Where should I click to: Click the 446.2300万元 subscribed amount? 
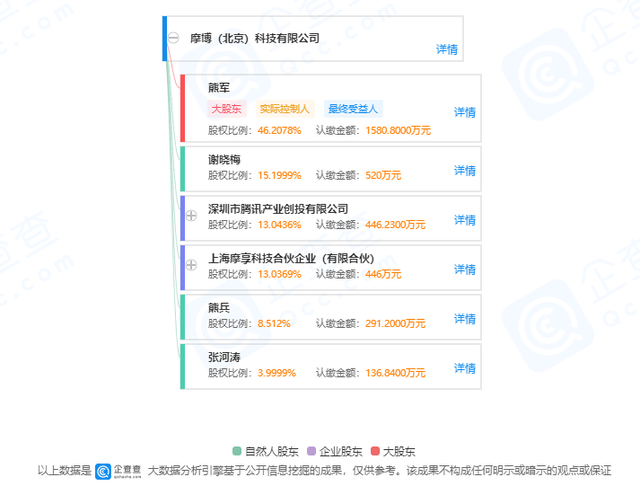click(x=396, y=225)
